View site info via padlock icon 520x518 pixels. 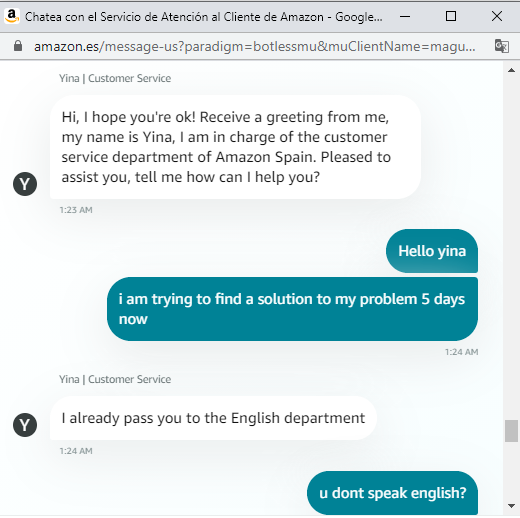tap(18, 46)
